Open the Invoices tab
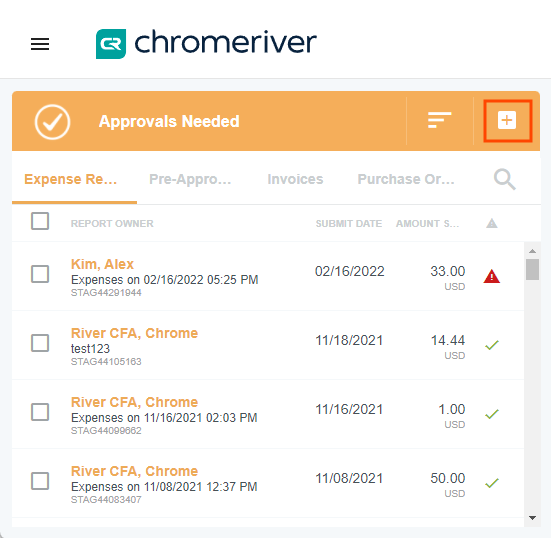This screenshot has width=551, height=538. tap(295, 179)
